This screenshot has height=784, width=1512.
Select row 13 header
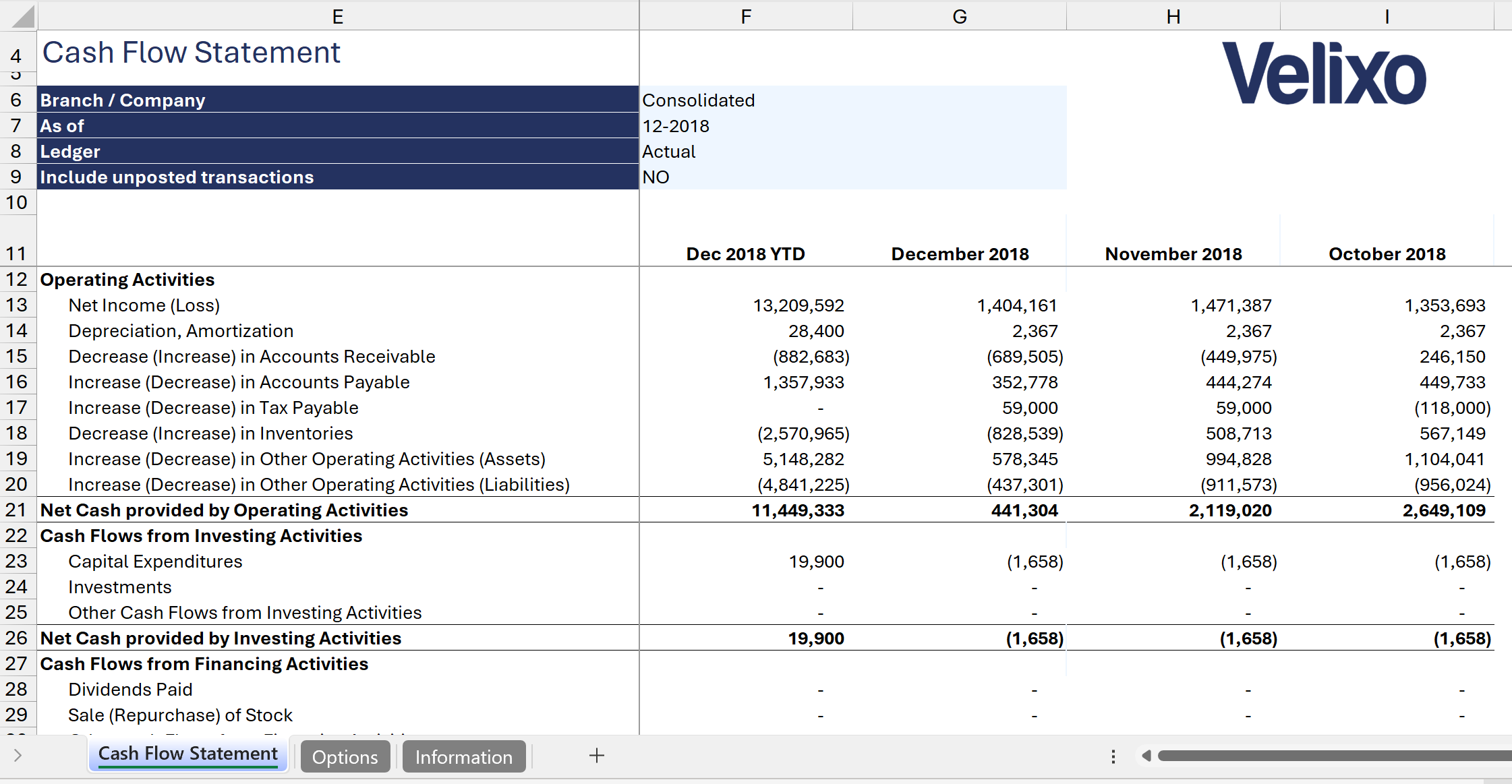[x=18, y=305]
